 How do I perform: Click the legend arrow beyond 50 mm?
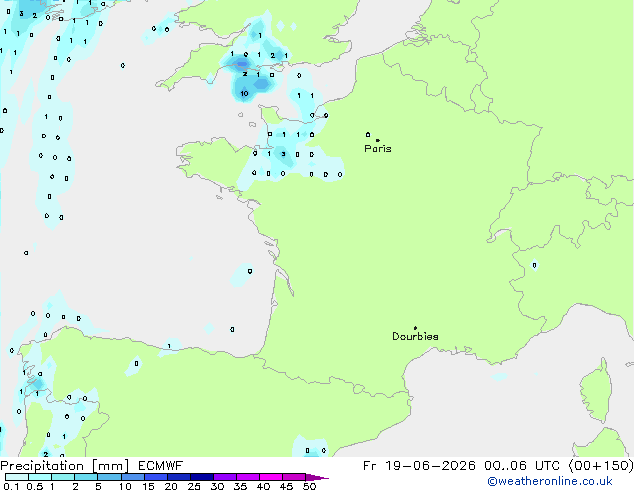click(317, 477)
